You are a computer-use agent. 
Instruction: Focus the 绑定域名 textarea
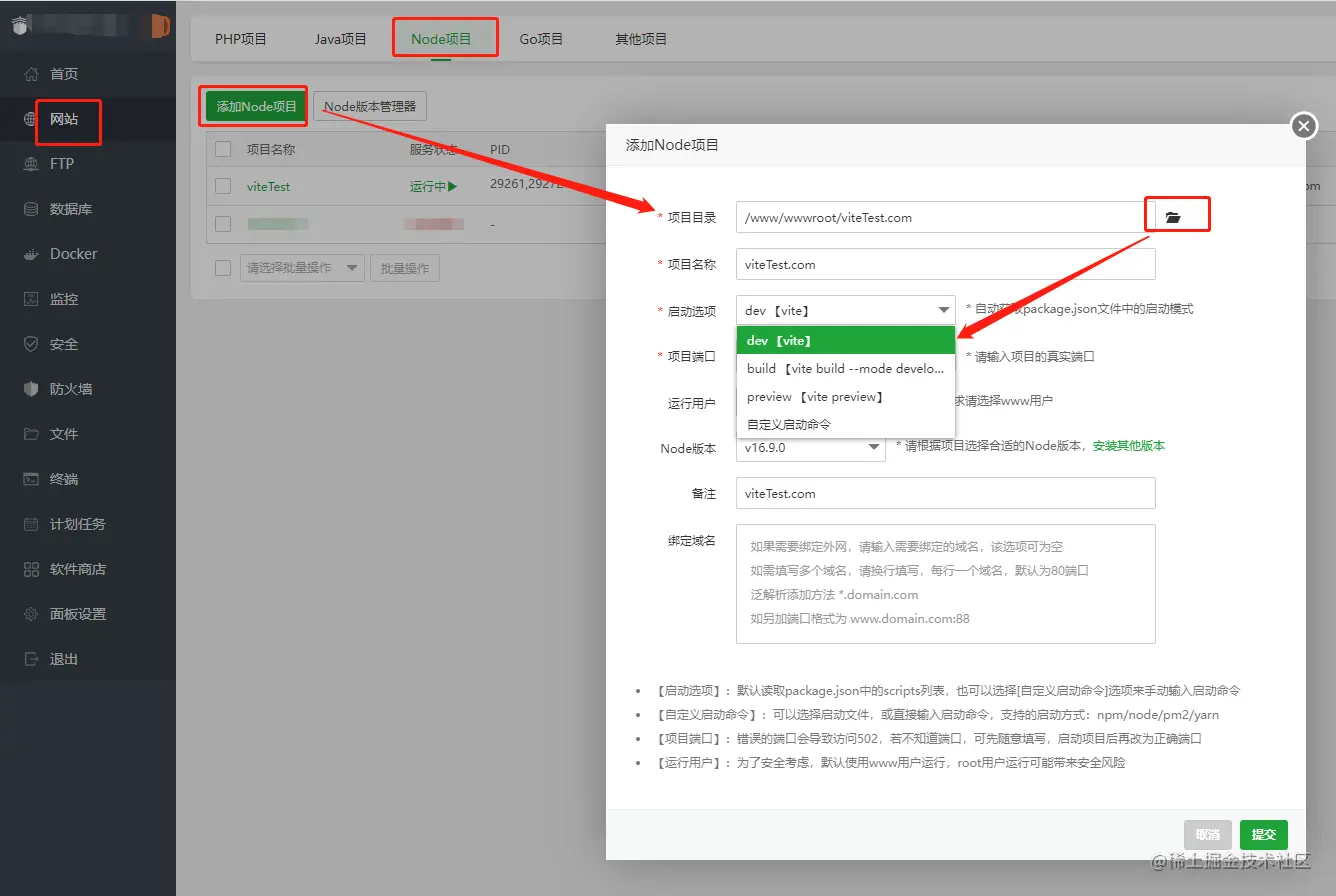[x=946, y=584]
